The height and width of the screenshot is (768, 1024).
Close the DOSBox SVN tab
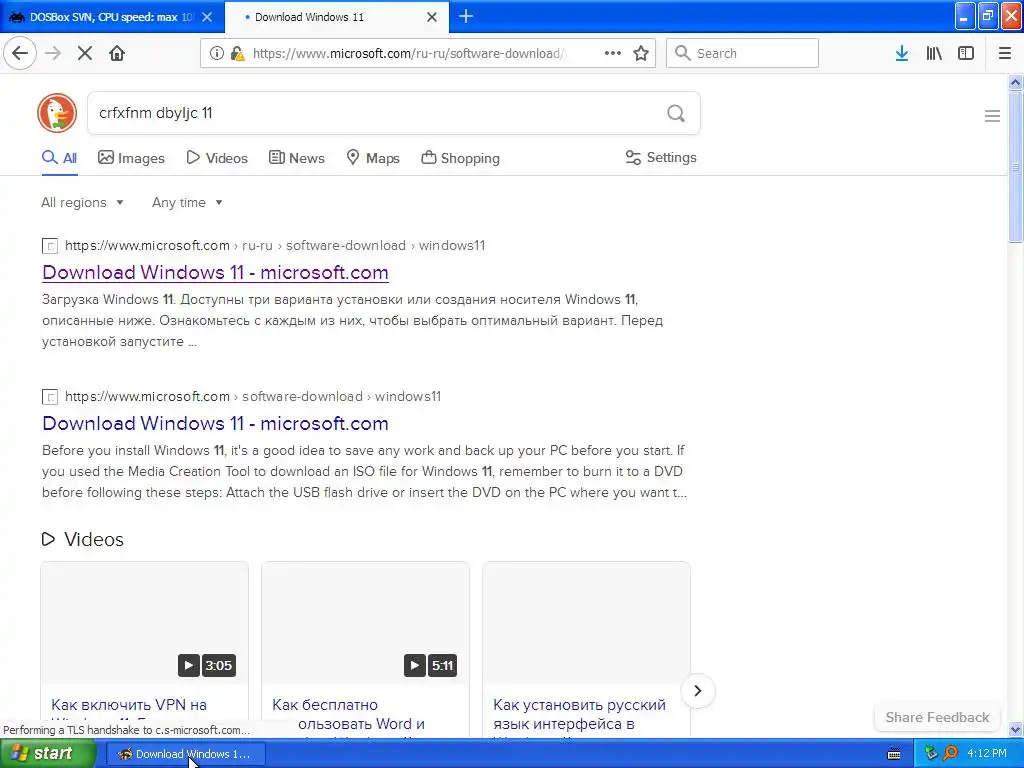click(x=207, y=17)
